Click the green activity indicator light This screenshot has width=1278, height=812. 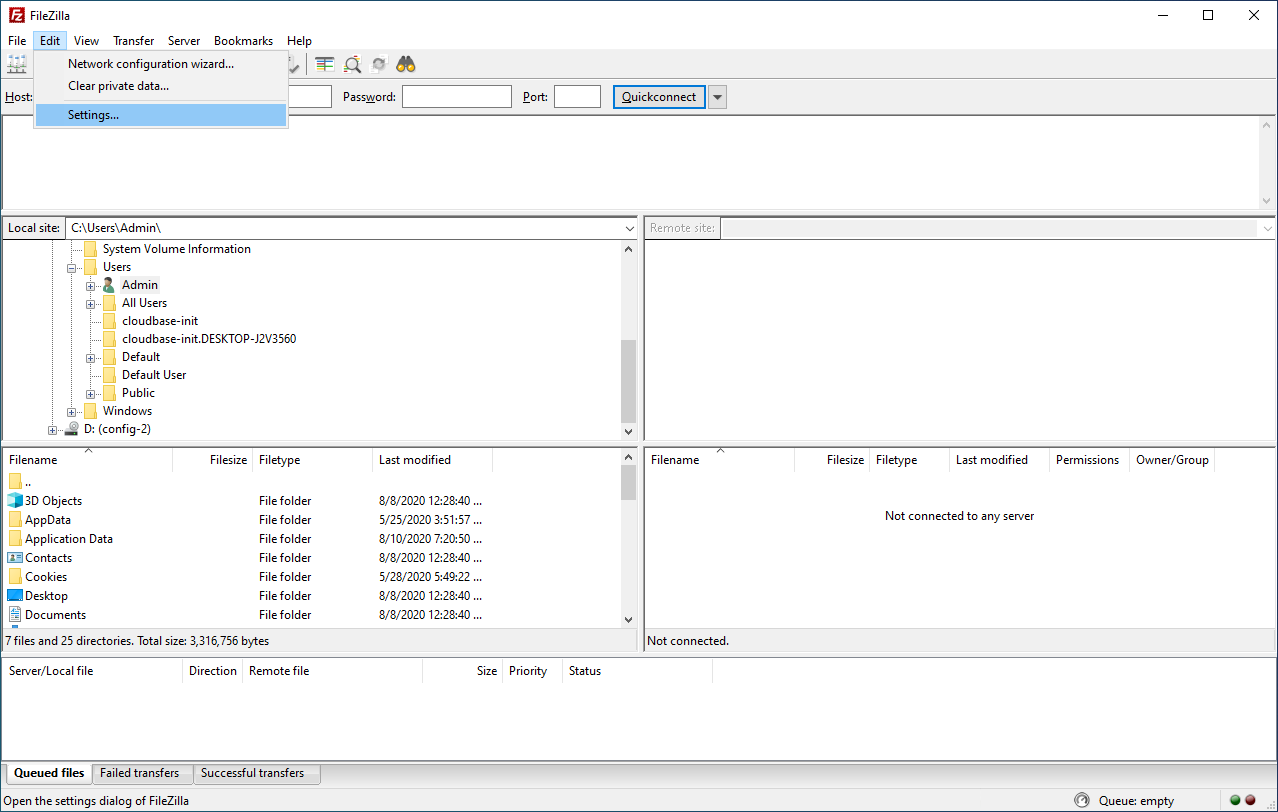coord(1235,800)
